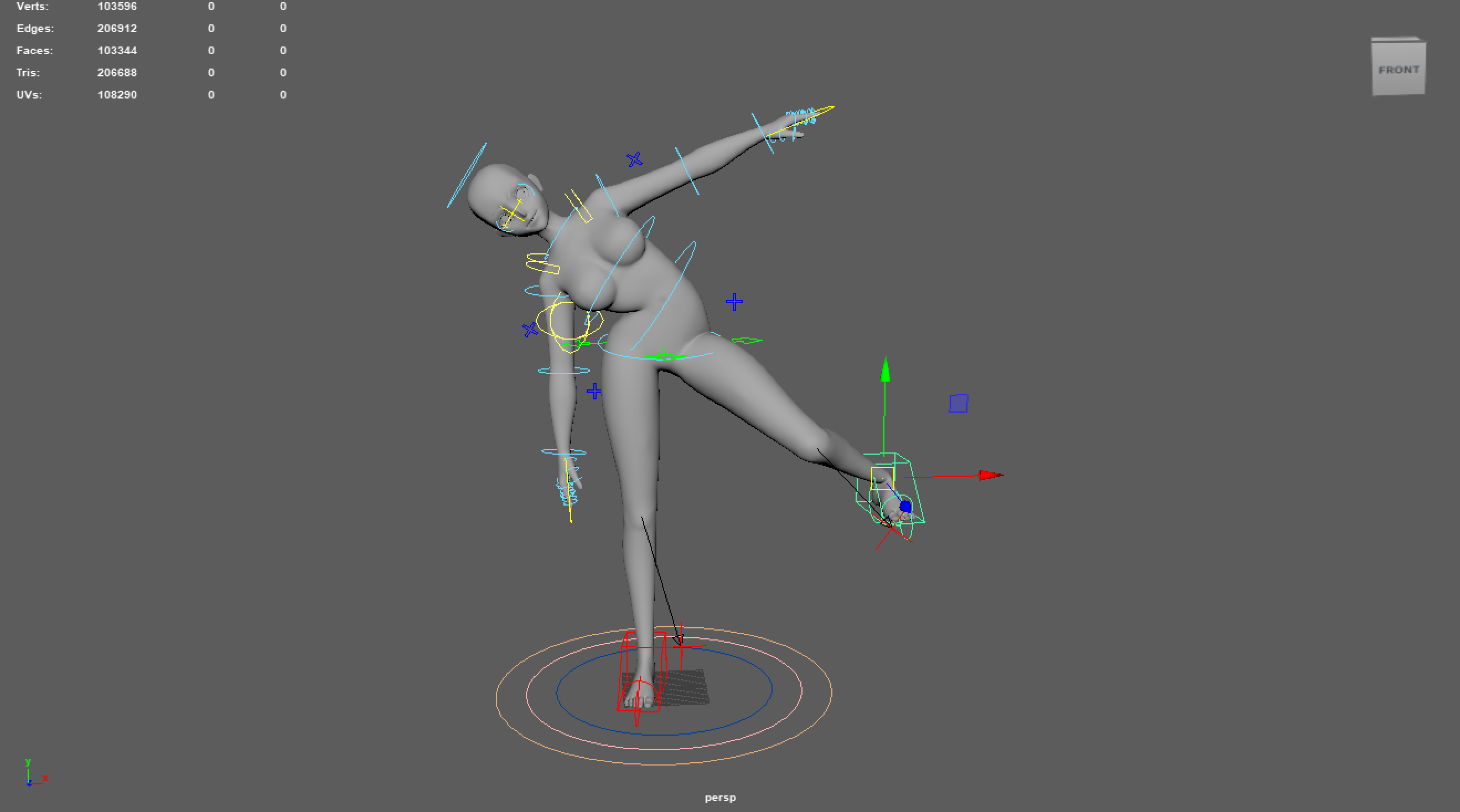Image resolution: width=1460 pixels, height=812 pixels.
Task: Select blue plus control beside standing thigh
Action: [594, 391]
